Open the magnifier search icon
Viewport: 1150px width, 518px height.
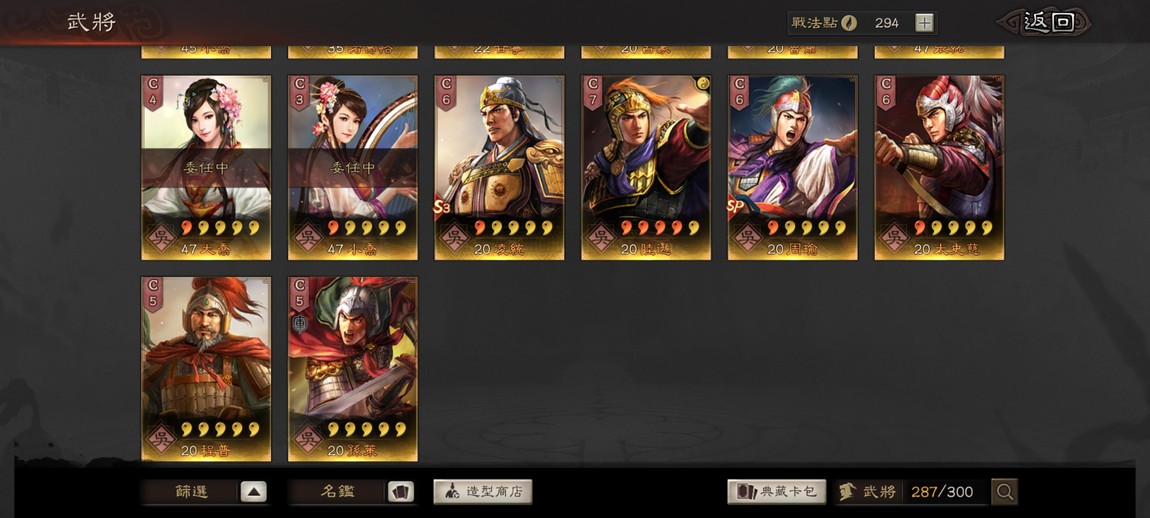click(1004, 492)
